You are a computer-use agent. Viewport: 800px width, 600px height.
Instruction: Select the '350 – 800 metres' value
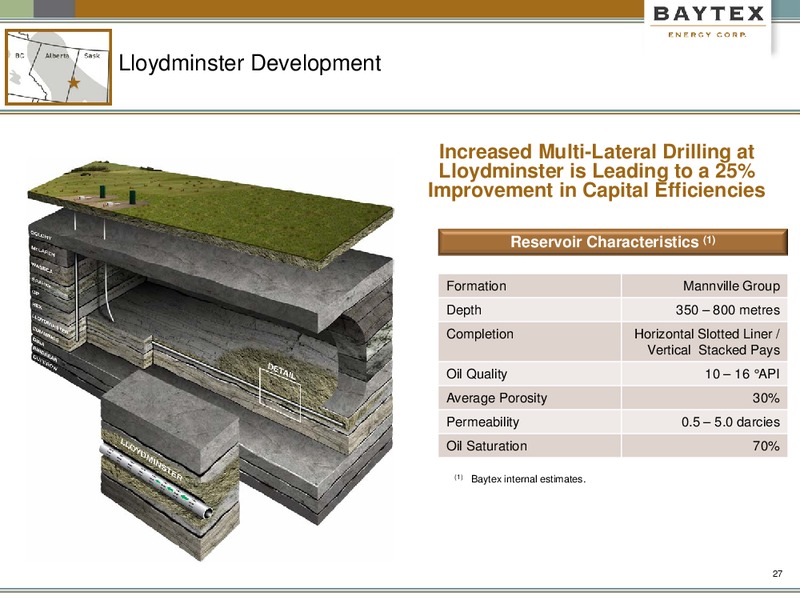coord(728,310)
